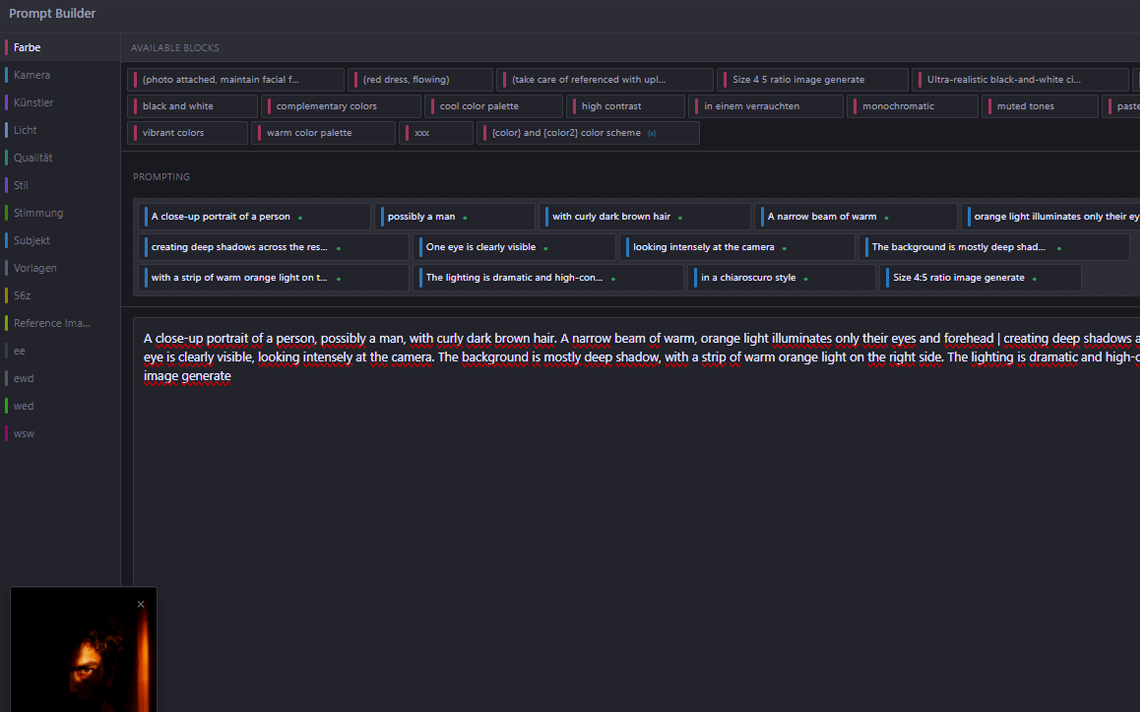
Task: Click the 'vibrant colors' block
Action: pyautogui.click(x=173, y=133)
